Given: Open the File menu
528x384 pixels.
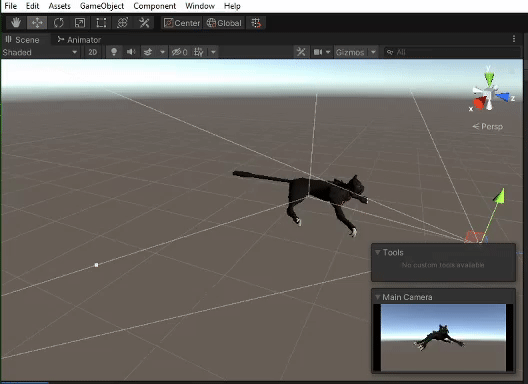Looking at the screenshot, I should [10, 6].
